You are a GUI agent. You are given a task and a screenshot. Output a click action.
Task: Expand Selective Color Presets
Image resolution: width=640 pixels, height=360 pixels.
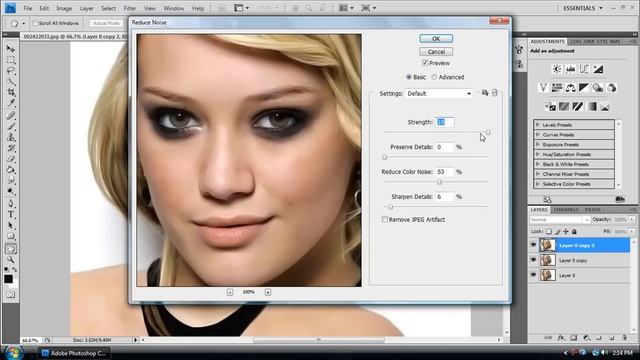click(538, 184)
